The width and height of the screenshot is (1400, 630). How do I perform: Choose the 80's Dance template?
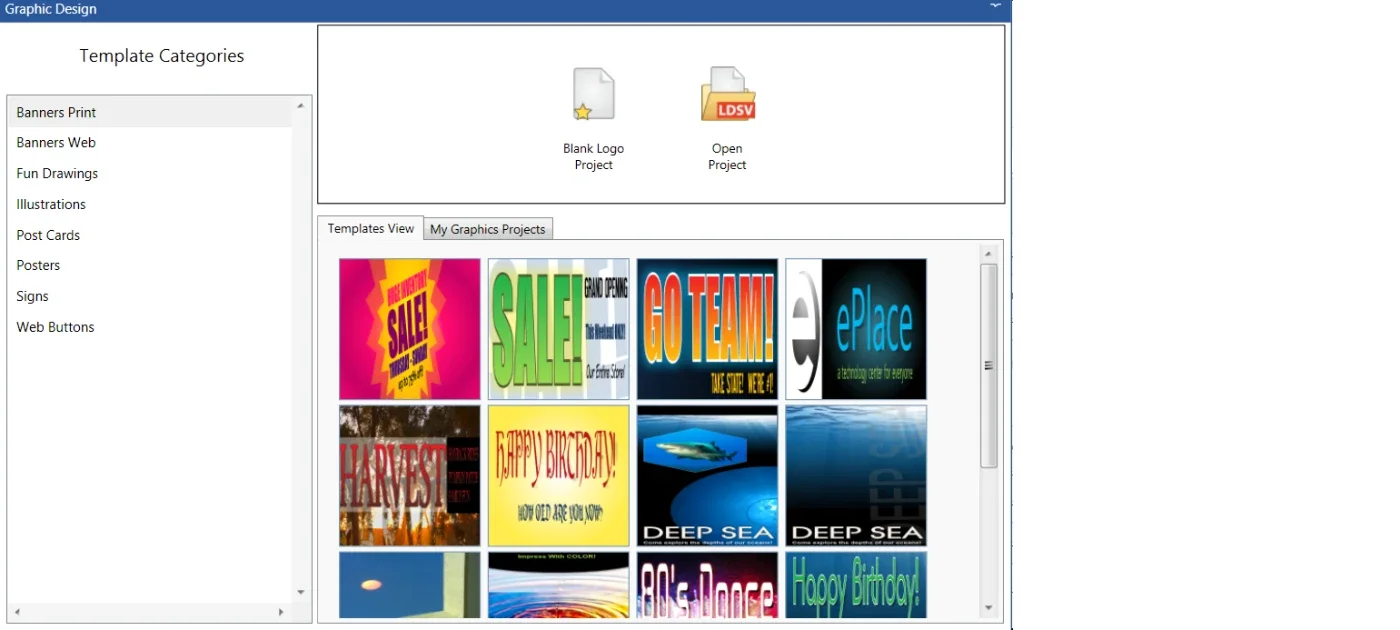707,585
